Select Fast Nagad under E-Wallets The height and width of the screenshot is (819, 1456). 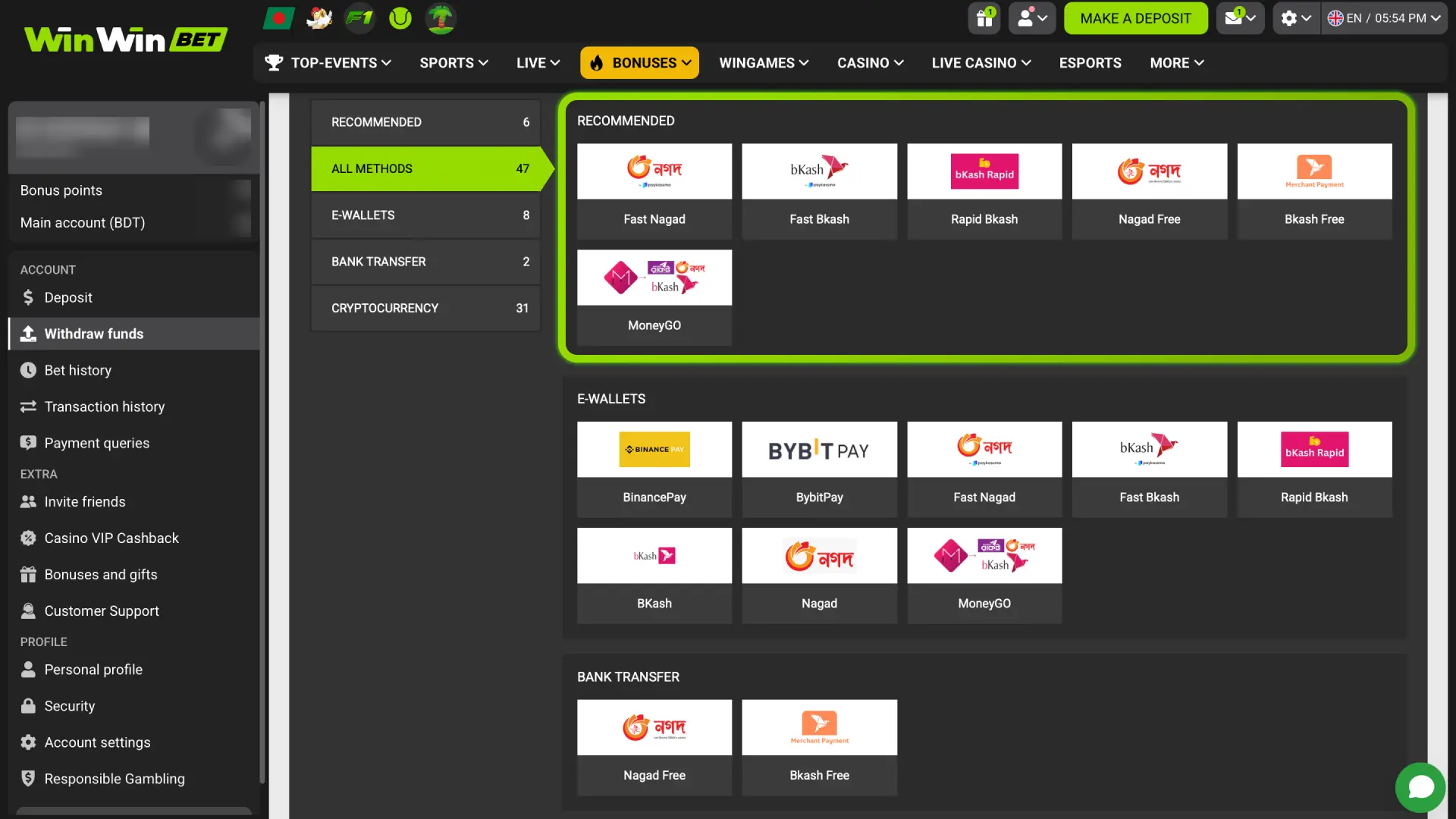click(x=984, y=469)
